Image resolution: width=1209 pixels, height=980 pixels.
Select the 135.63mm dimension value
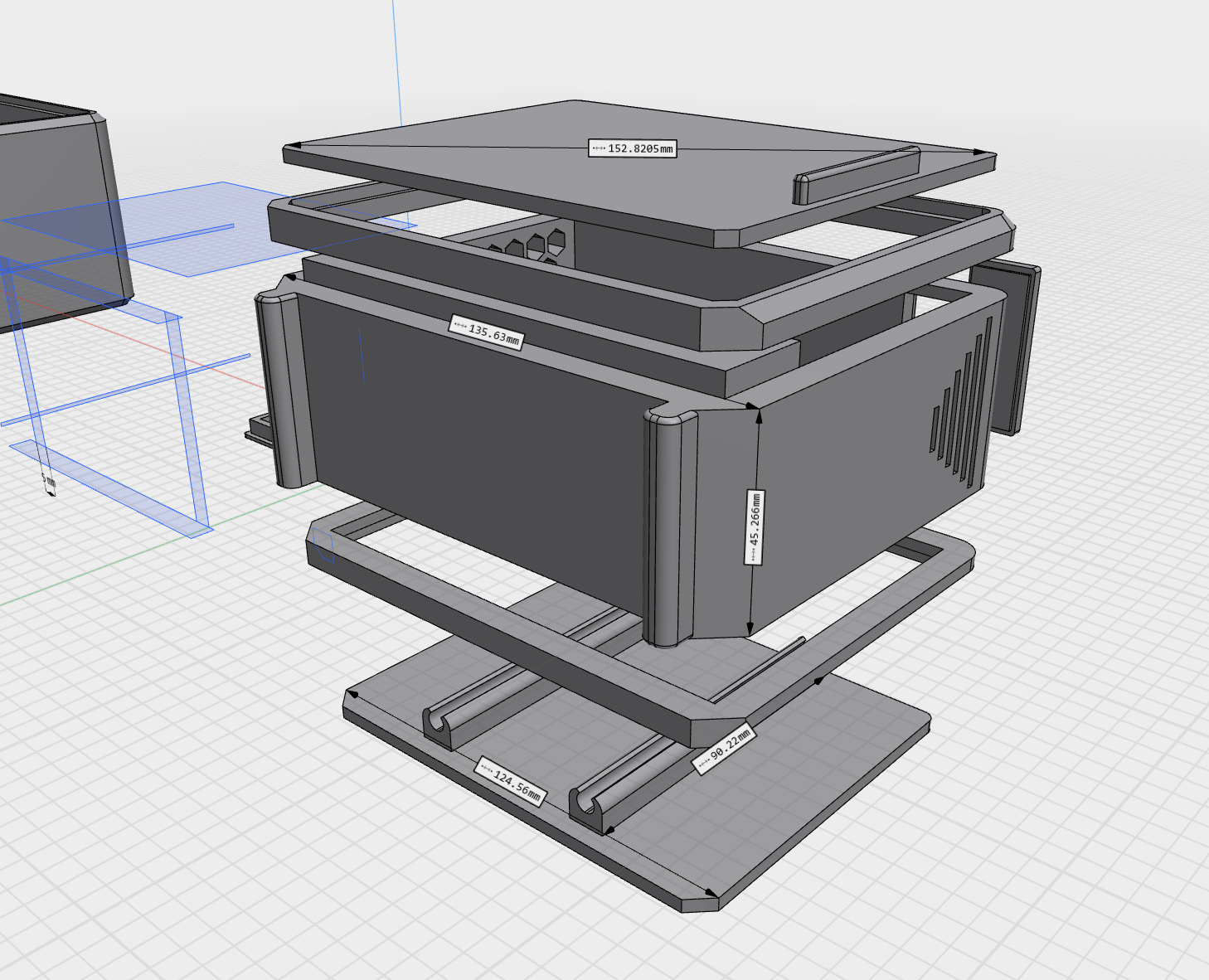494,334
